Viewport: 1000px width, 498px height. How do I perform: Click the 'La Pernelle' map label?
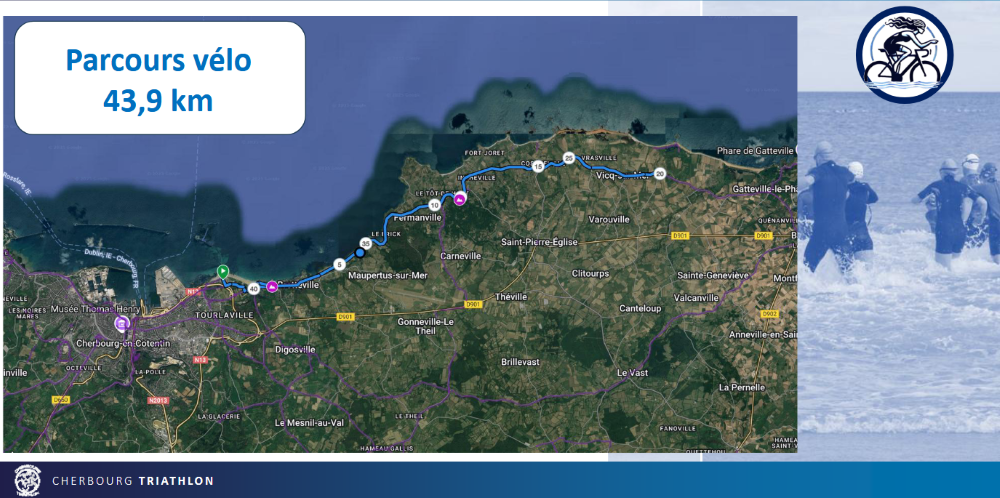click(742, 387)
